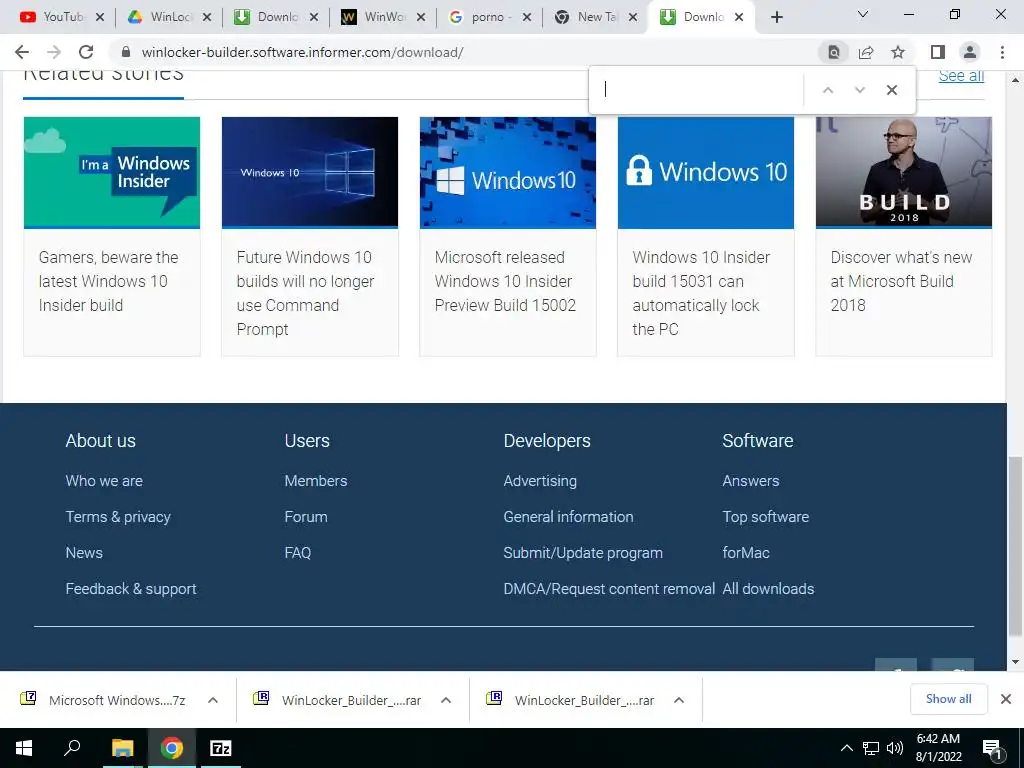Open the Advertising footer link
The height and width of the screenshot is (768, 1024).
click(x=539, y=481)
